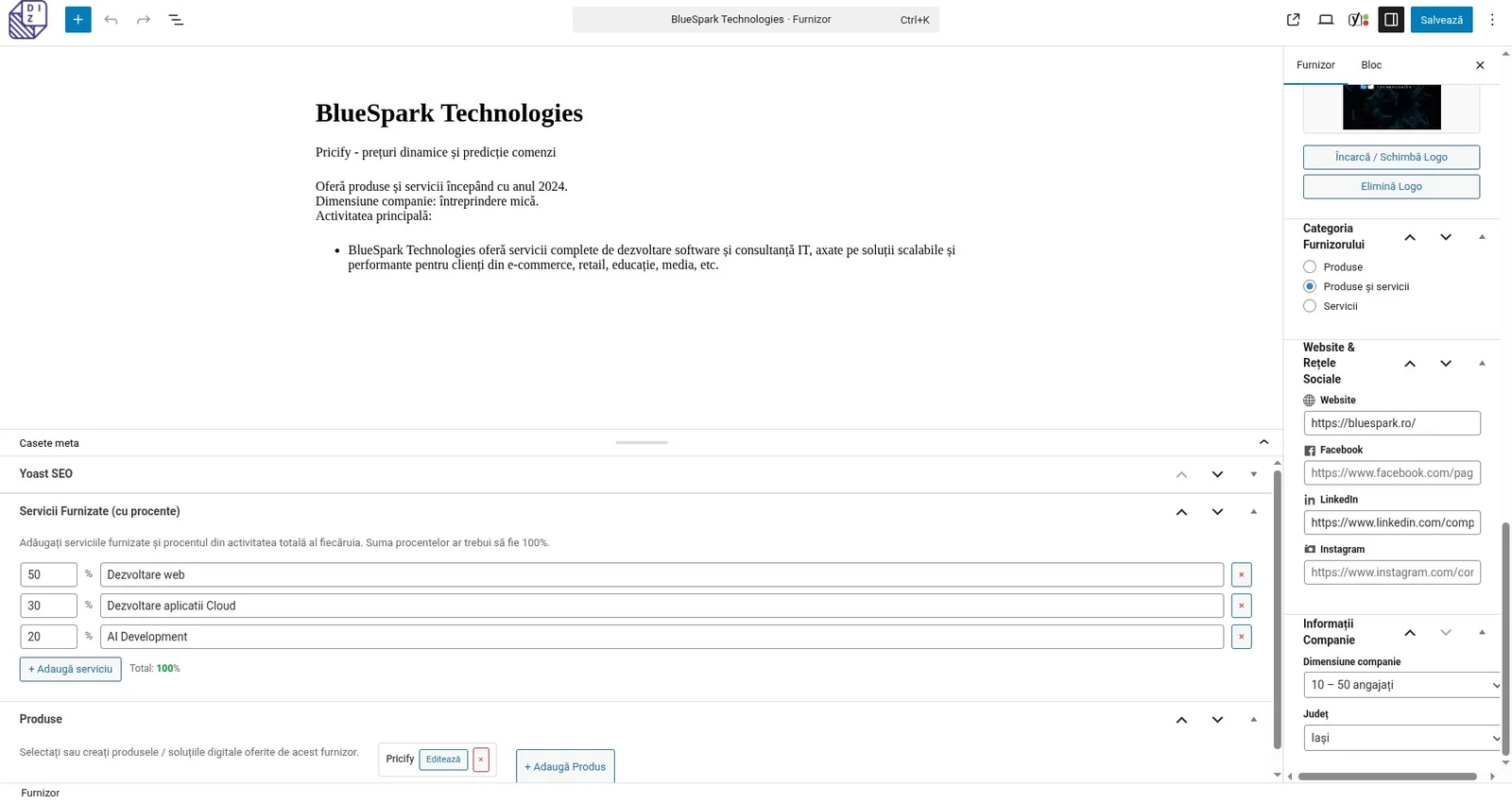
Task: Undo the last change
Action: pyautogui.click(x=112, y=20)
